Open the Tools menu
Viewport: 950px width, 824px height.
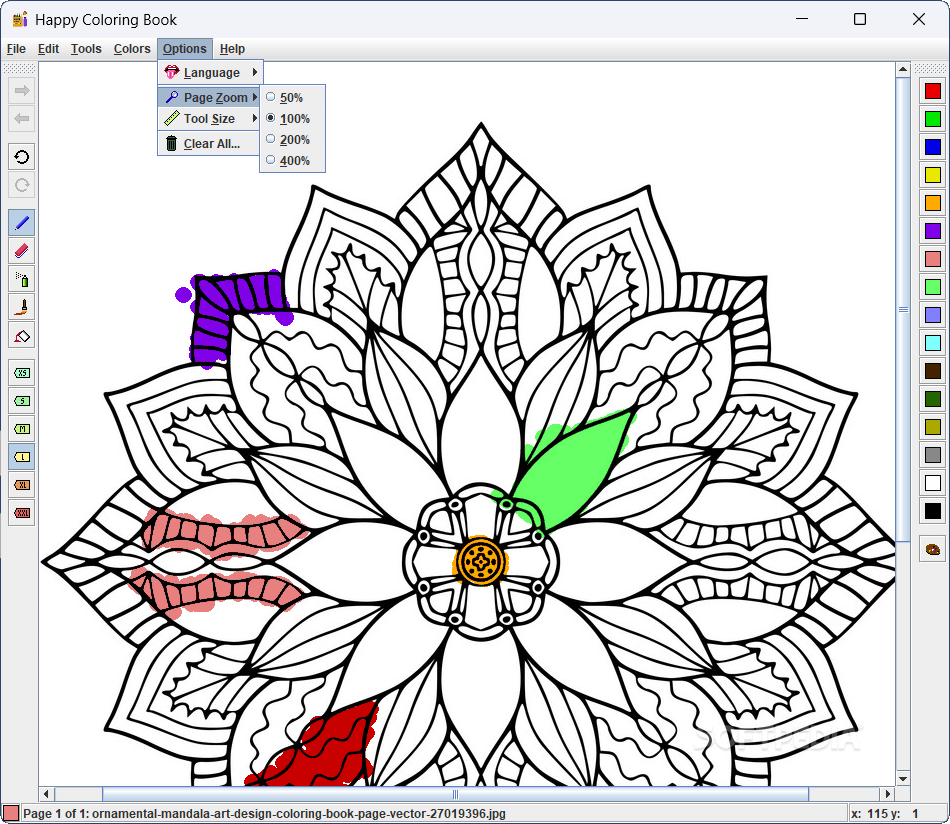pos(86,49)
